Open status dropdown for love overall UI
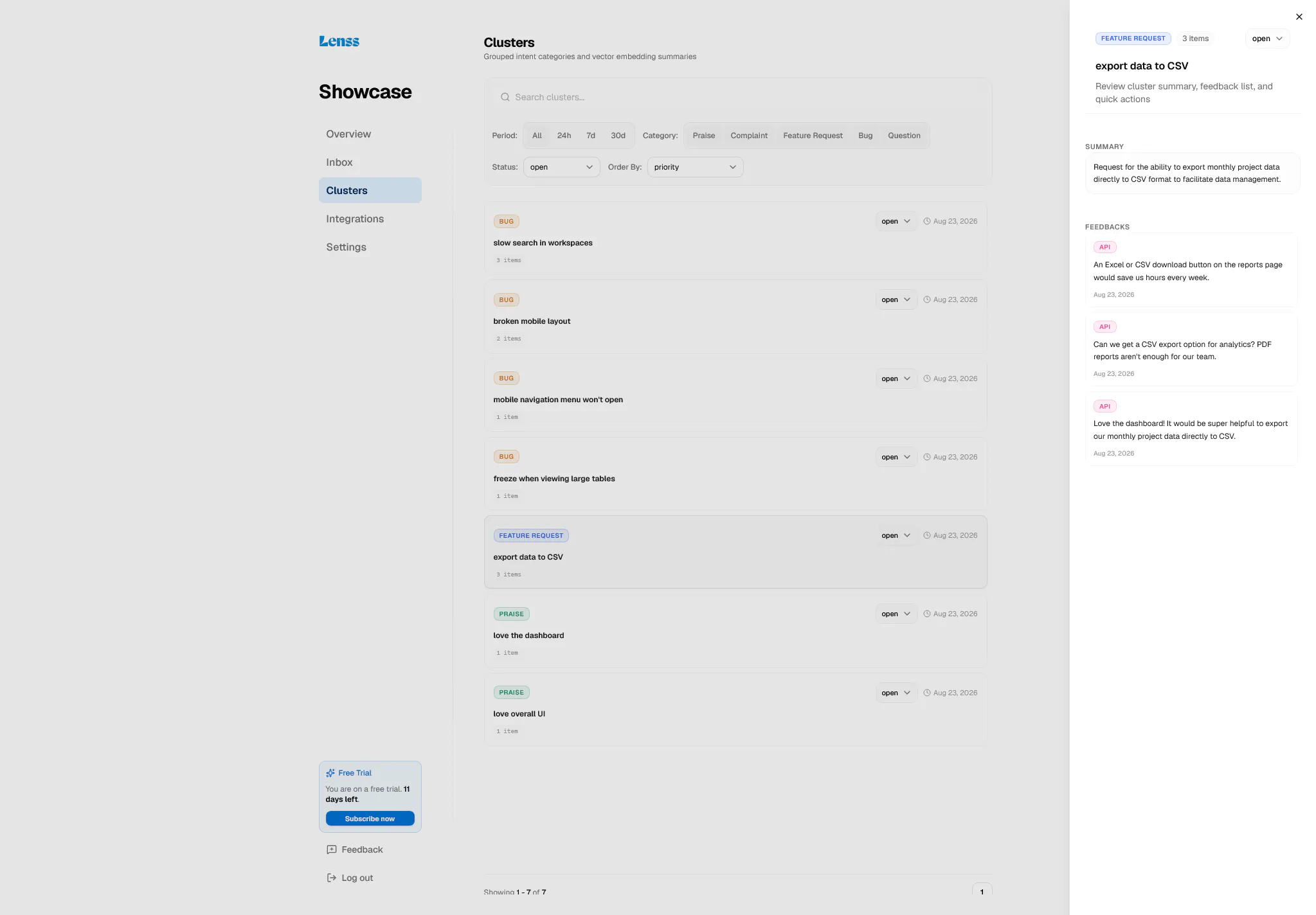Viewport: 1316px width, 915px height. (x=896, y=693)
